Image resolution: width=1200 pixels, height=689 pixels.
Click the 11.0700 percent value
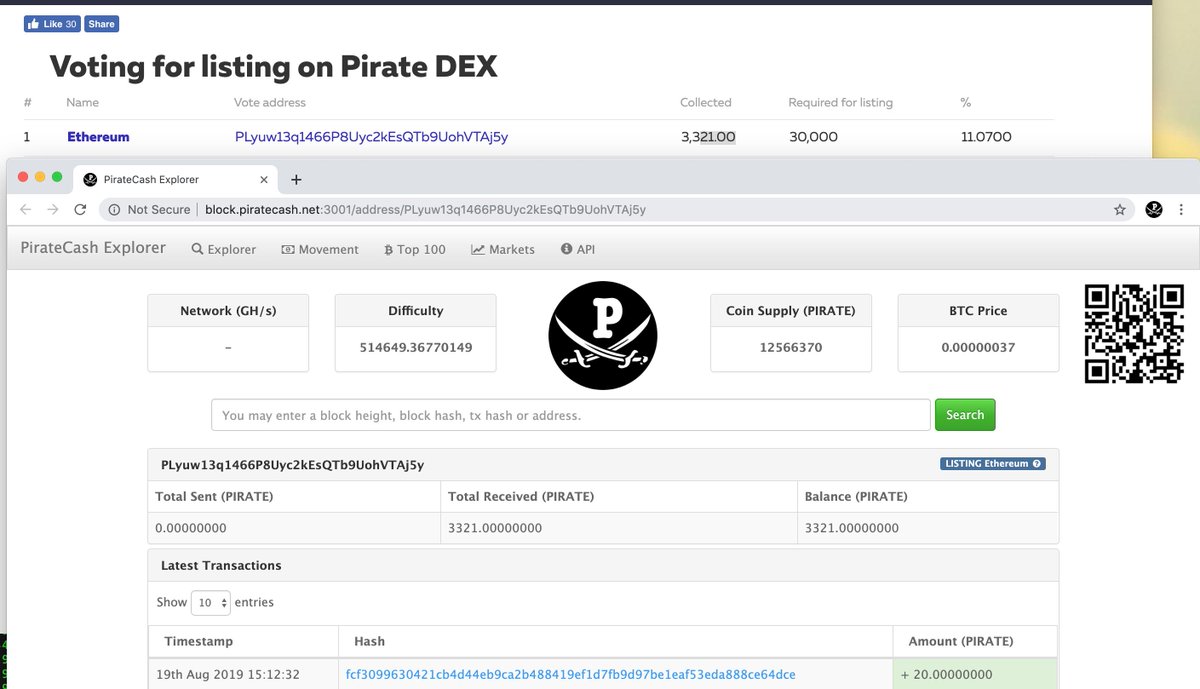coord(986,137)
